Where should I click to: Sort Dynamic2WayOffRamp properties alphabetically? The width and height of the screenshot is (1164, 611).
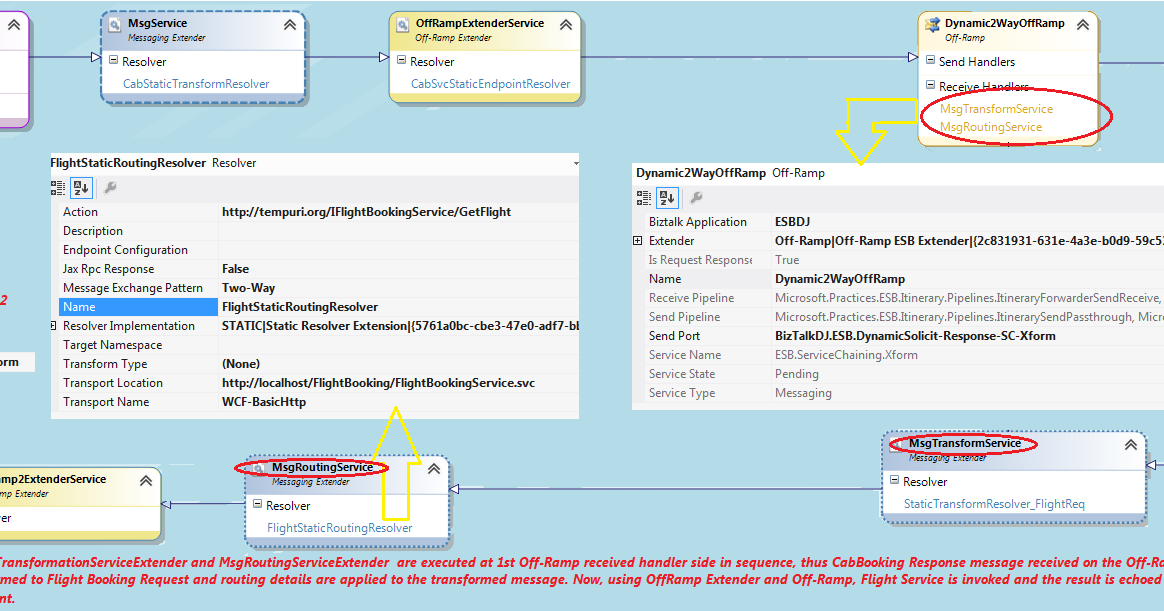point(666,197)
